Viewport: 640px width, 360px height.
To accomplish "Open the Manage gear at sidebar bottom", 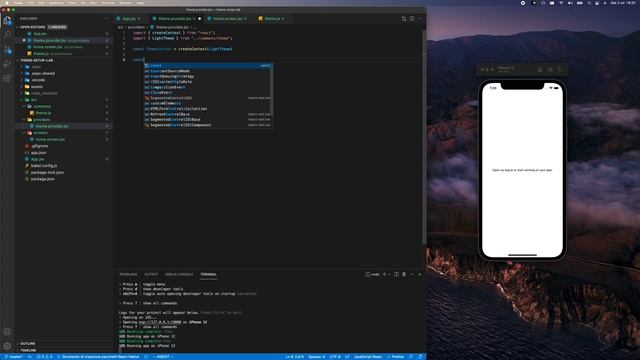I will 7,346.
